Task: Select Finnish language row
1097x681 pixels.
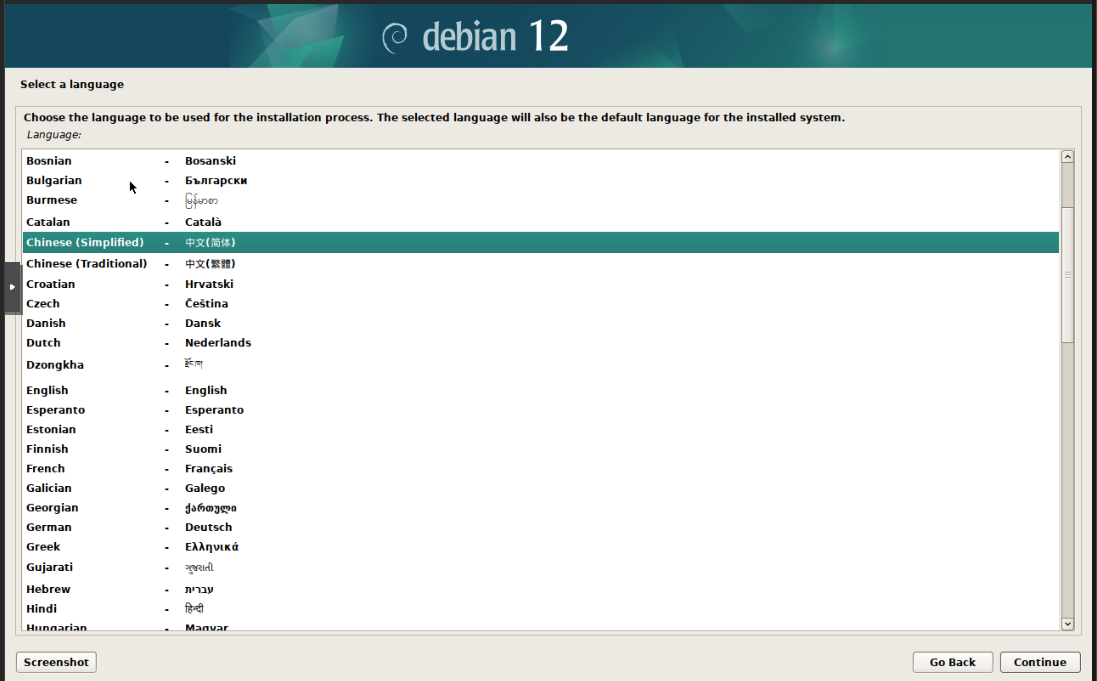Action: 541,449
